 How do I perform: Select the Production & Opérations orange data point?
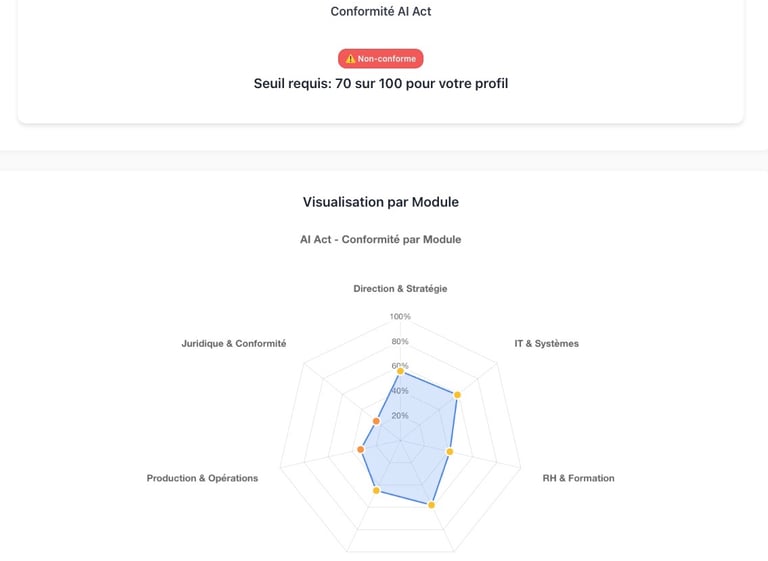(x=361, y=450)
